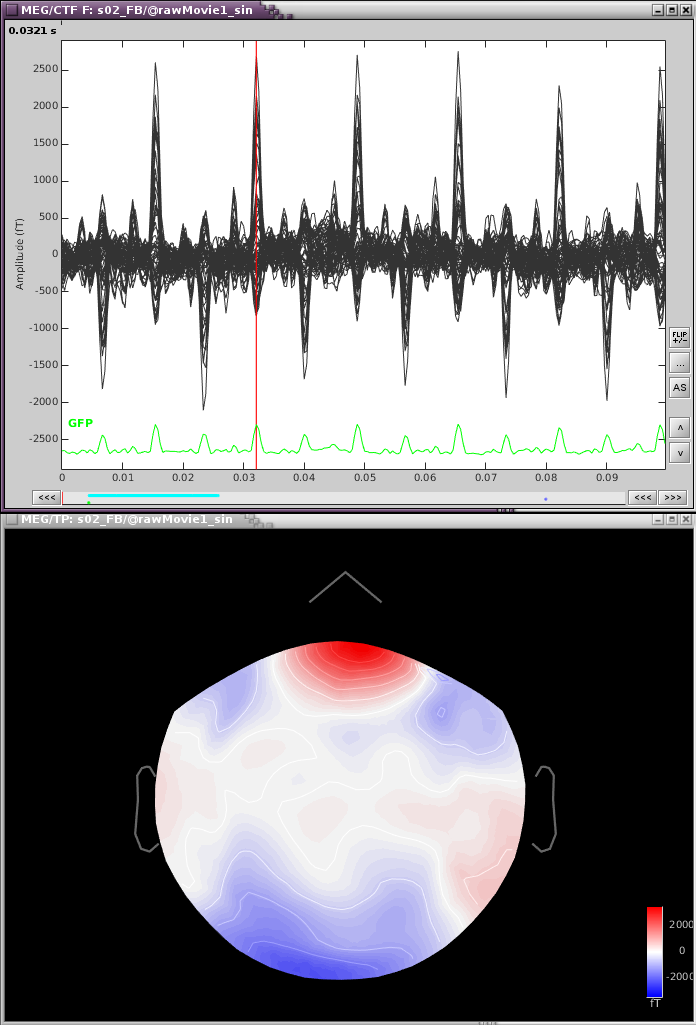Screen dimensions: 696x1025
Task: Toggle the AS auto-scale button
Action: point(680,388)
